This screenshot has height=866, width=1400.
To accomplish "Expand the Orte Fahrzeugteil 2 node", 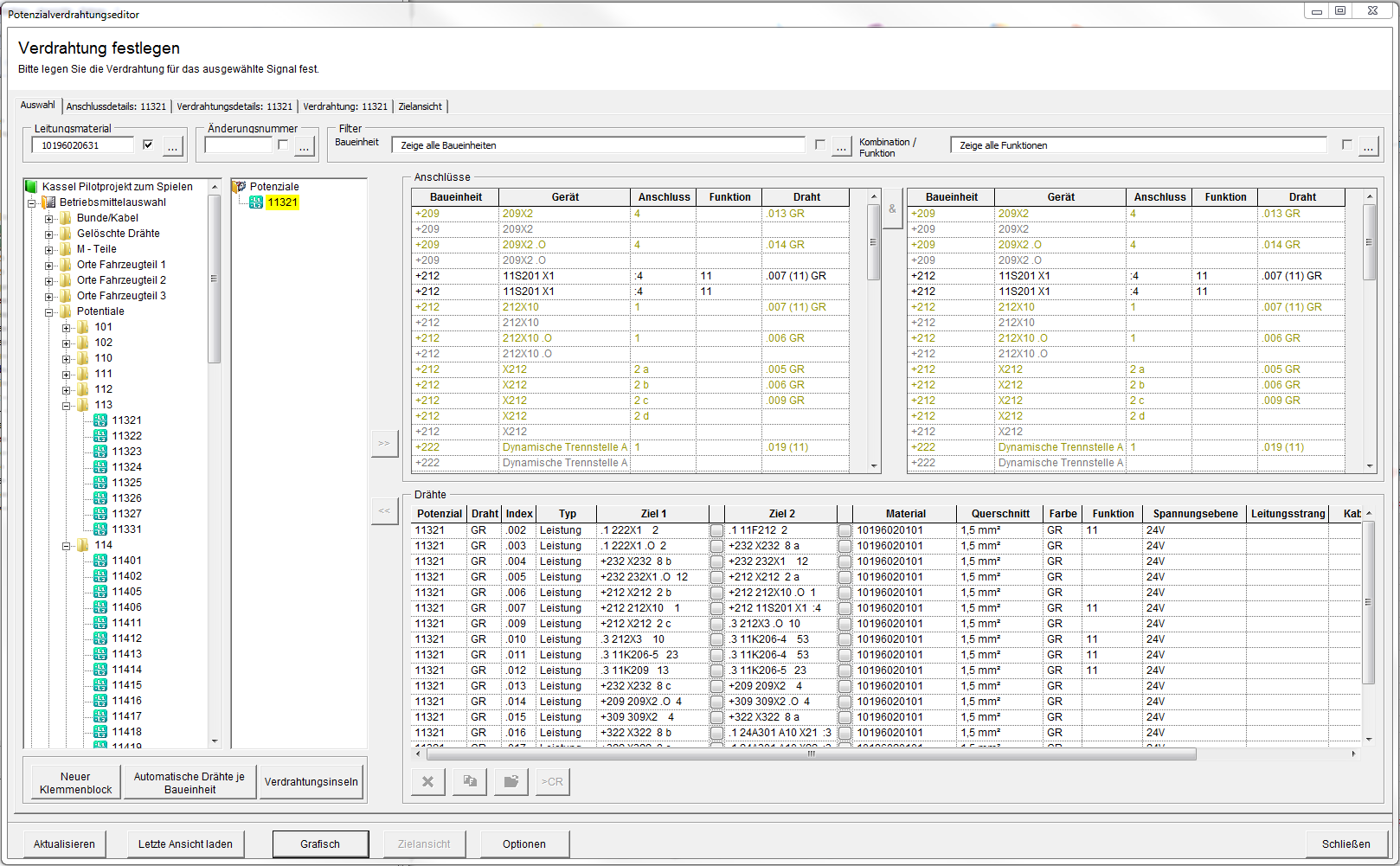I will click(x=49, y=280).
